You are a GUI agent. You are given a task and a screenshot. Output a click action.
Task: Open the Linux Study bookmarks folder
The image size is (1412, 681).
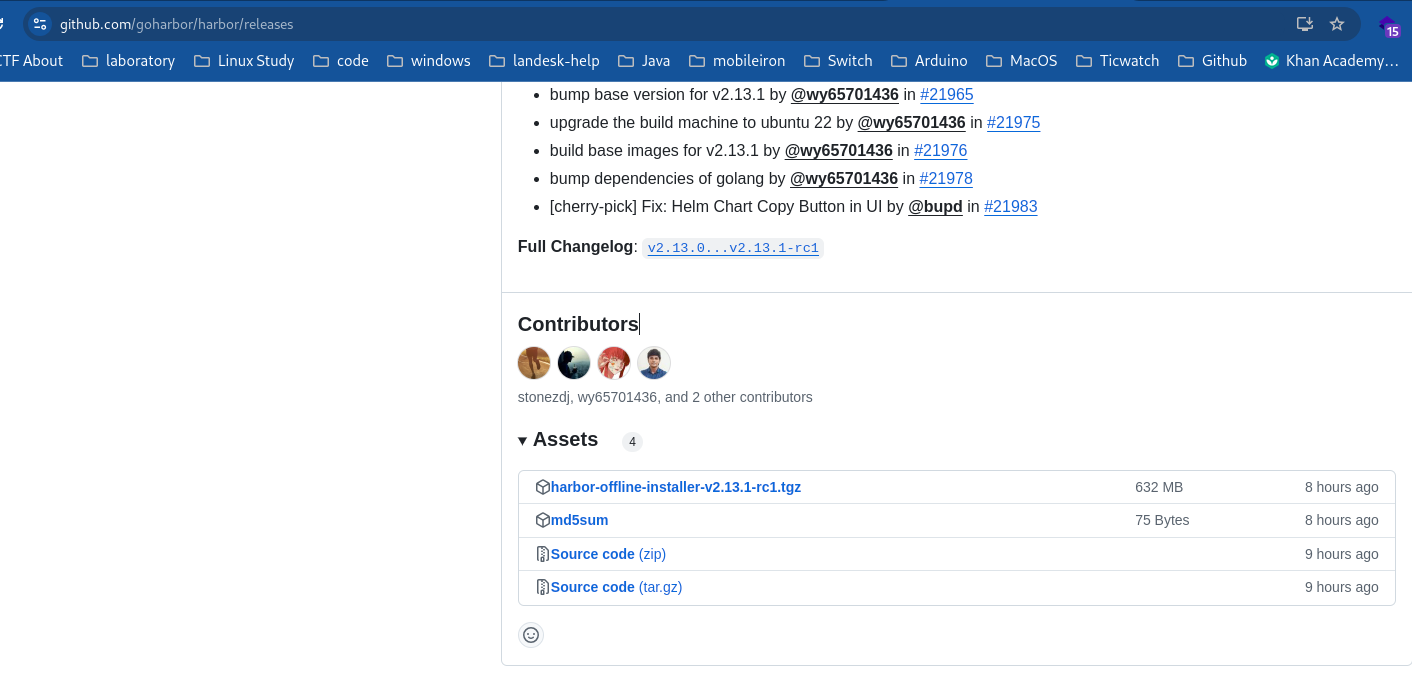[244, 61]
